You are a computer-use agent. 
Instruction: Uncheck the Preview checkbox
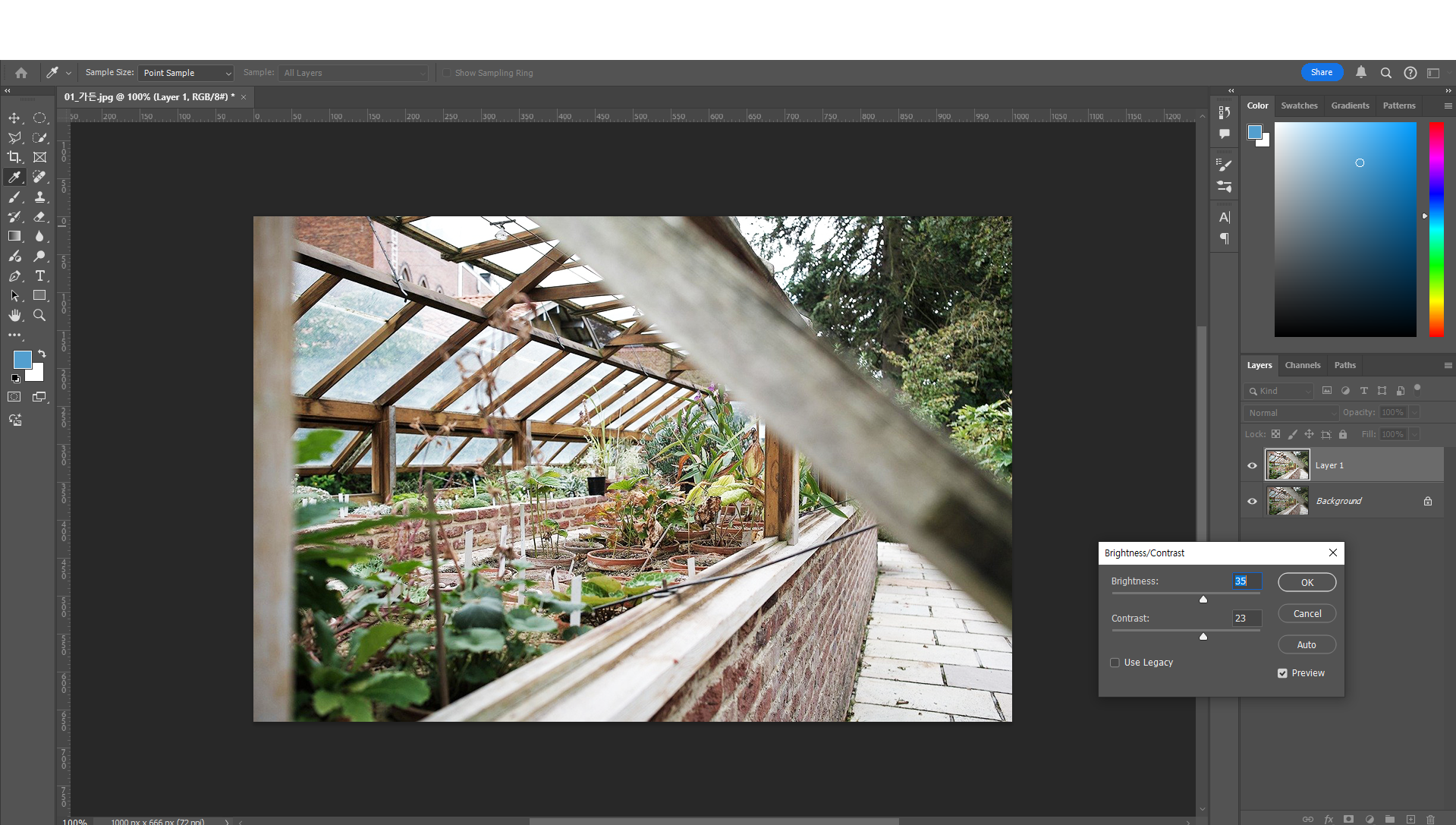point(1282,673)
